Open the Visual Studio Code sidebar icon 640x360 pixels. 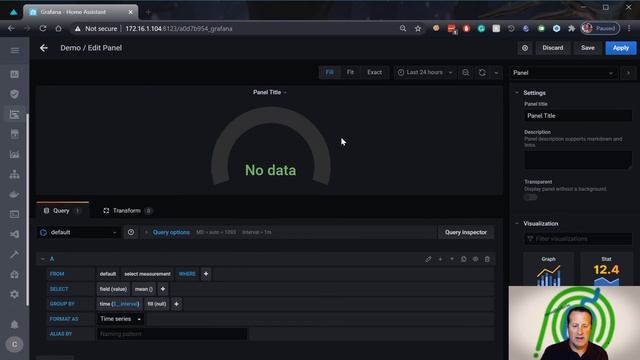click(15, 234)
